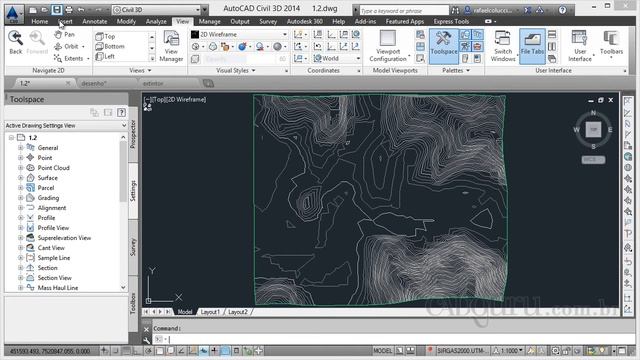
Task: Open the 2D Wireframe visual style dropdown
Action: (239, 35)
